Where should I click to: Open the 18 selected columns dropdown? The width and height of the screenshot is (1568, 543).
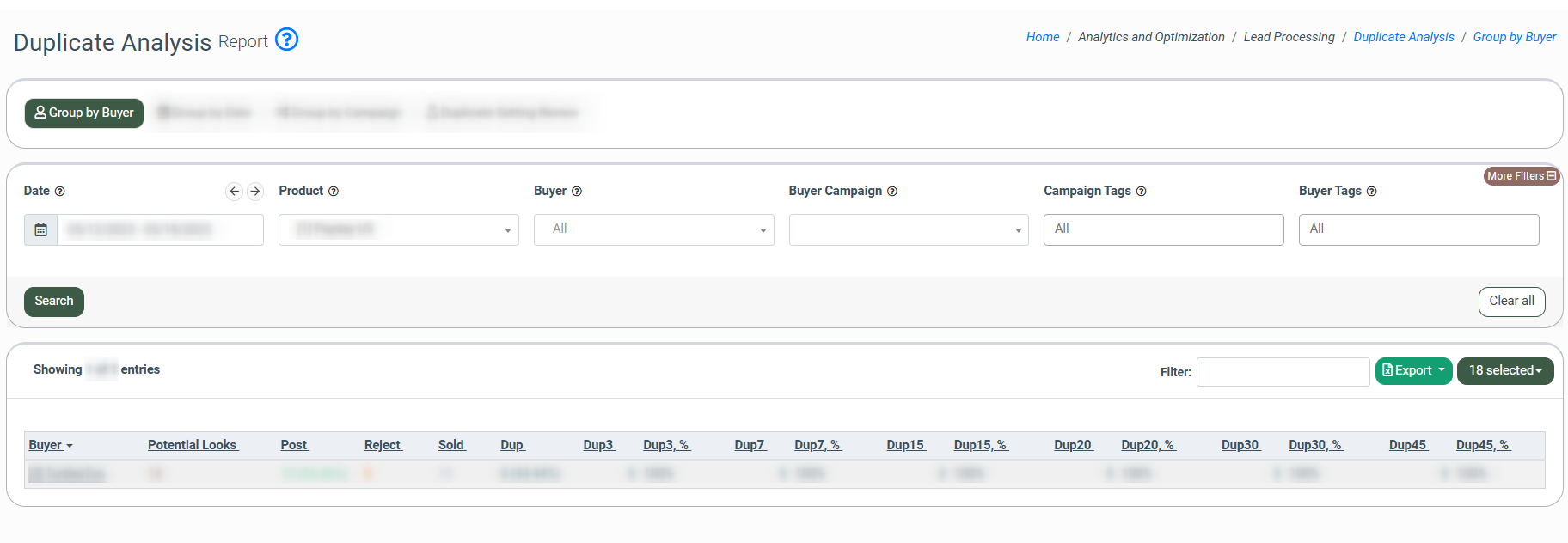1505,370
